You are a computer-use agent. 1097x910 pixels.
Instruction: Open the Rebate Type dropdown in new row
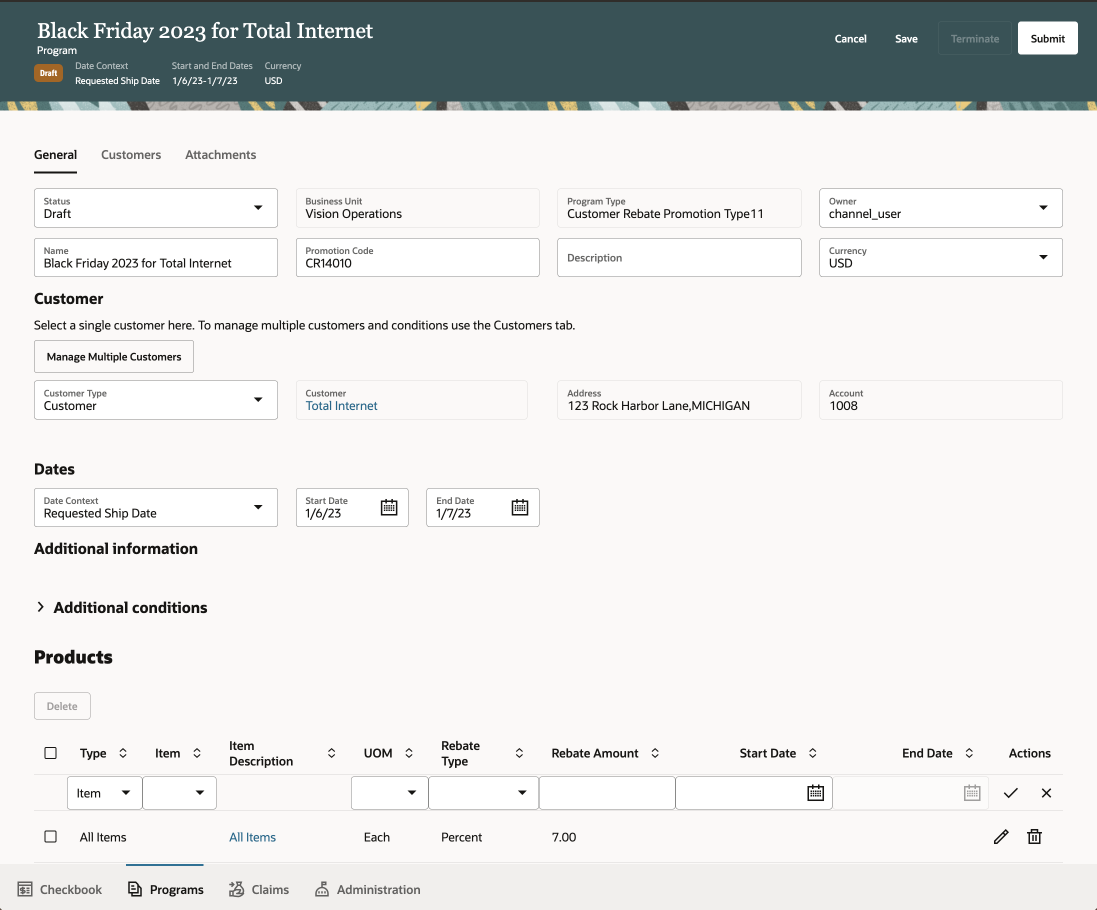click(483, 793)
